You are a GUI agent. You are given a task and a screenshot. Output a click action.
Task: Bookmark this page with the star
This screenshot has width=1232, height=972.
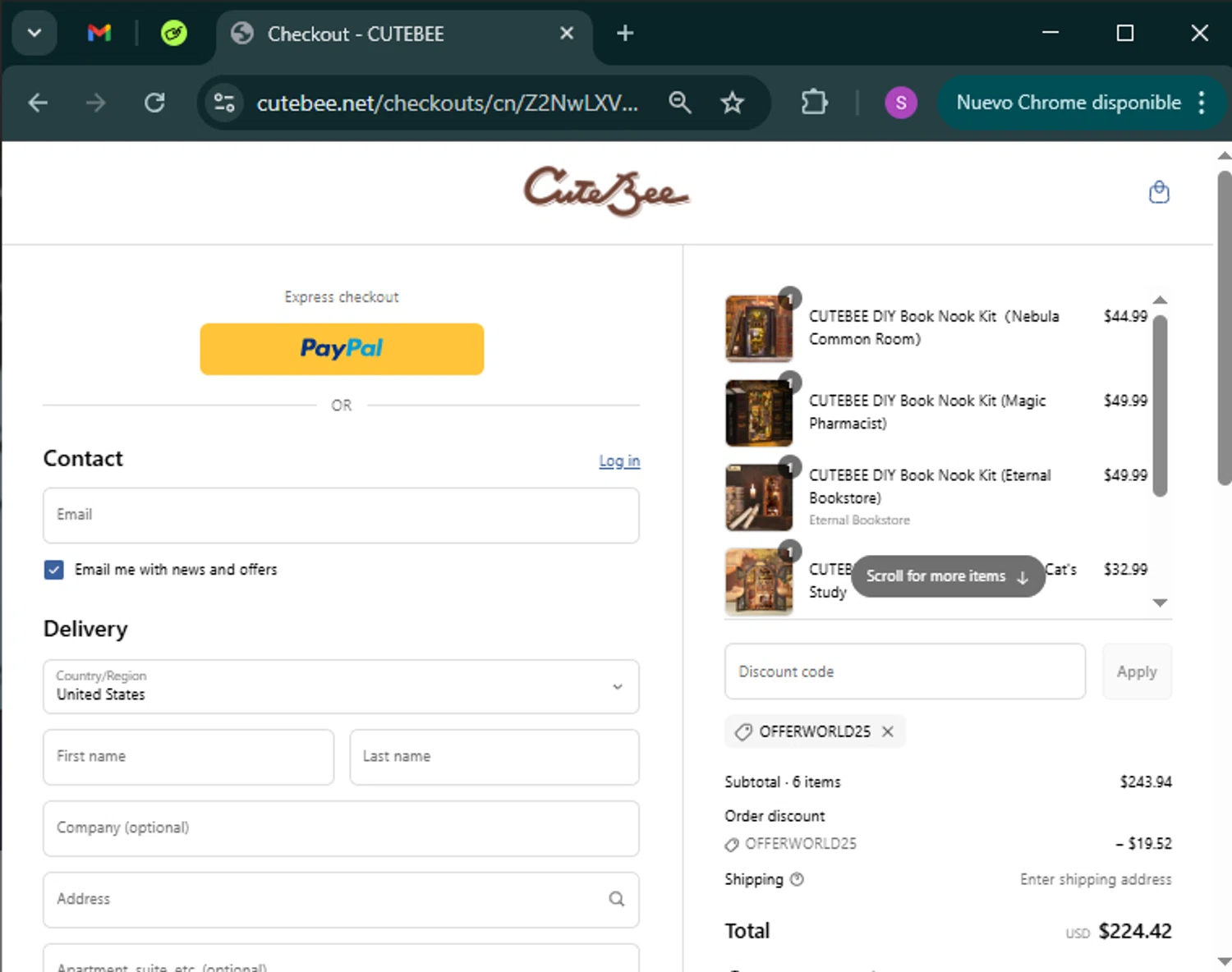732,103
